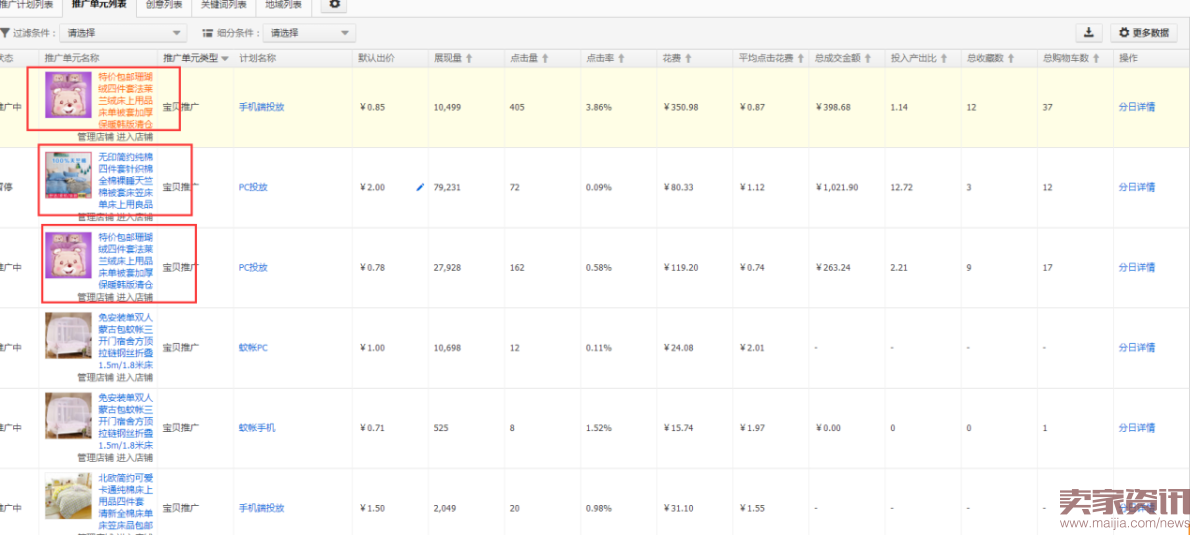This screenshot has width=1190, height=535.
Task: Sort by 总收藏数 column arrow
Action: tap(1011, 58)
